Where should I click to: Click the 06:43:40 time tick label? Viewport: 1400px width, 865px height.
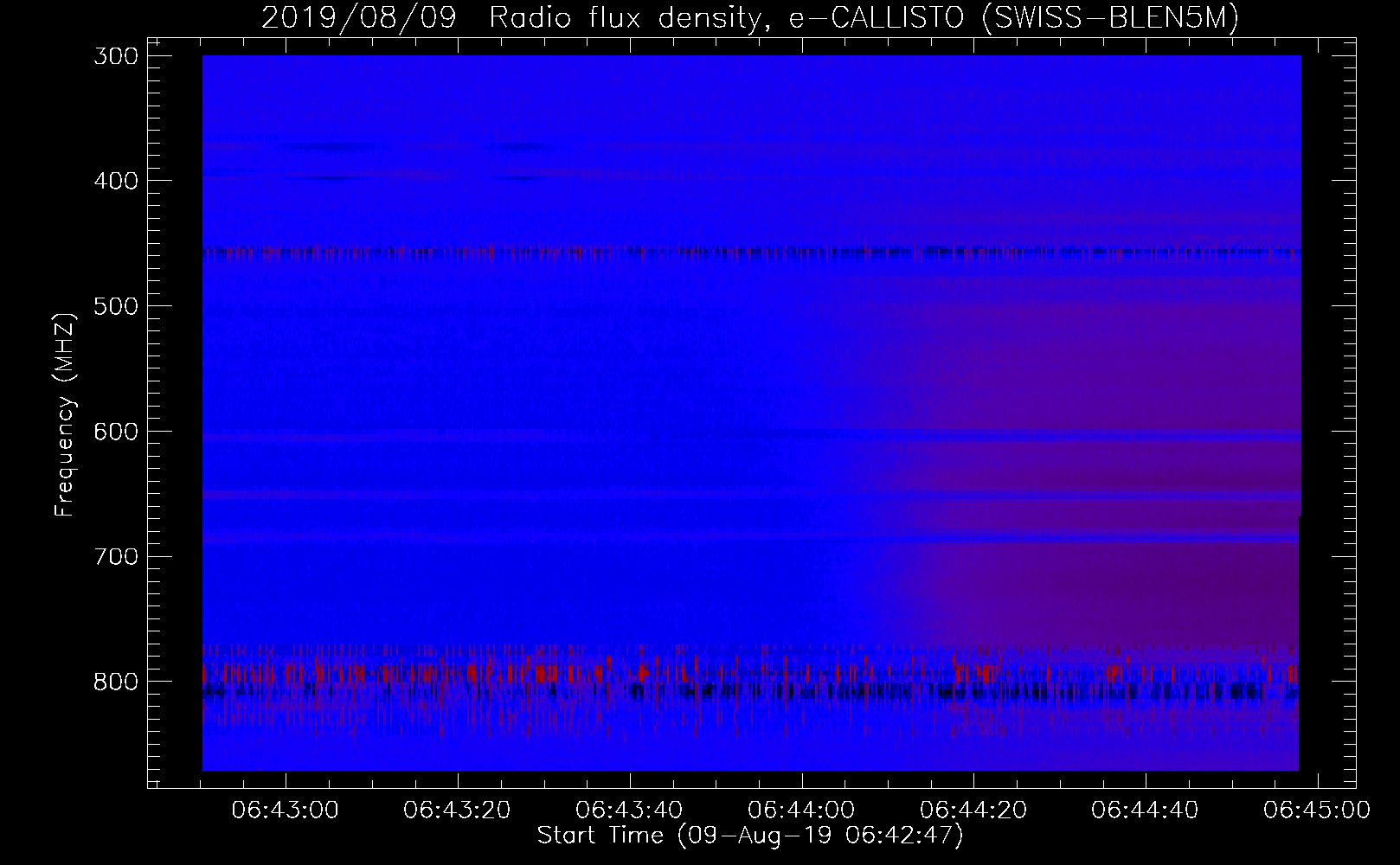tap(629, 811)
